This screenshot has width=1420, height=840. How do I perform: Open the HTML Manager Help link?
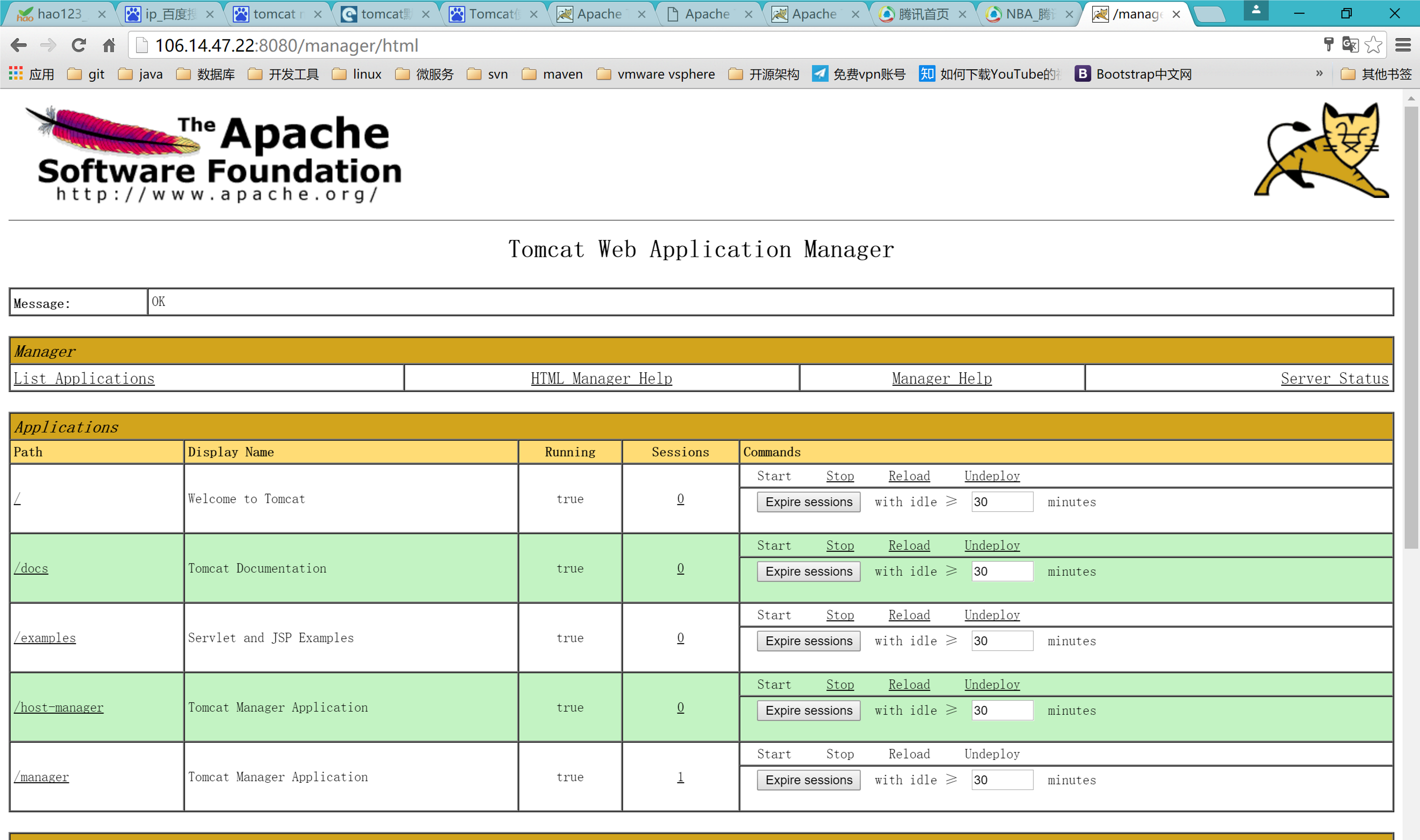601,379
